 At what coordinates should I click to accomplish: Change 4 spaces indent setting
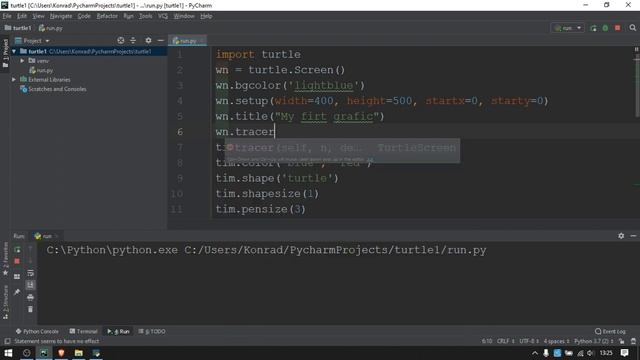tap(556, 341)
